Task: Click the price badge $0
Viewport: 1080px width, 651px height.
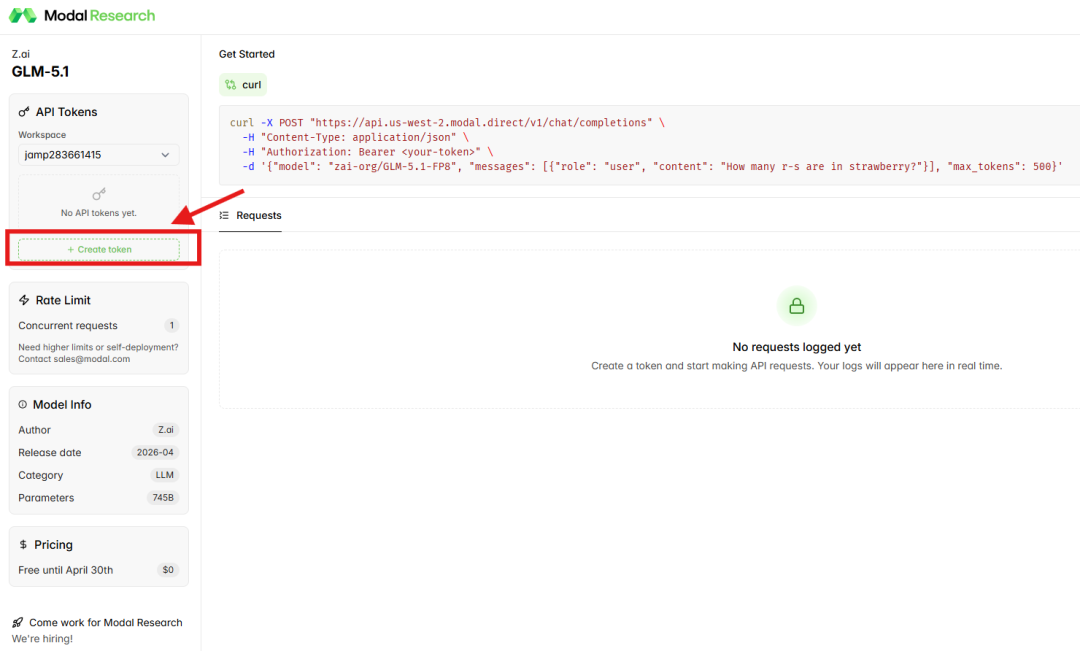Action: coord(168,570)
